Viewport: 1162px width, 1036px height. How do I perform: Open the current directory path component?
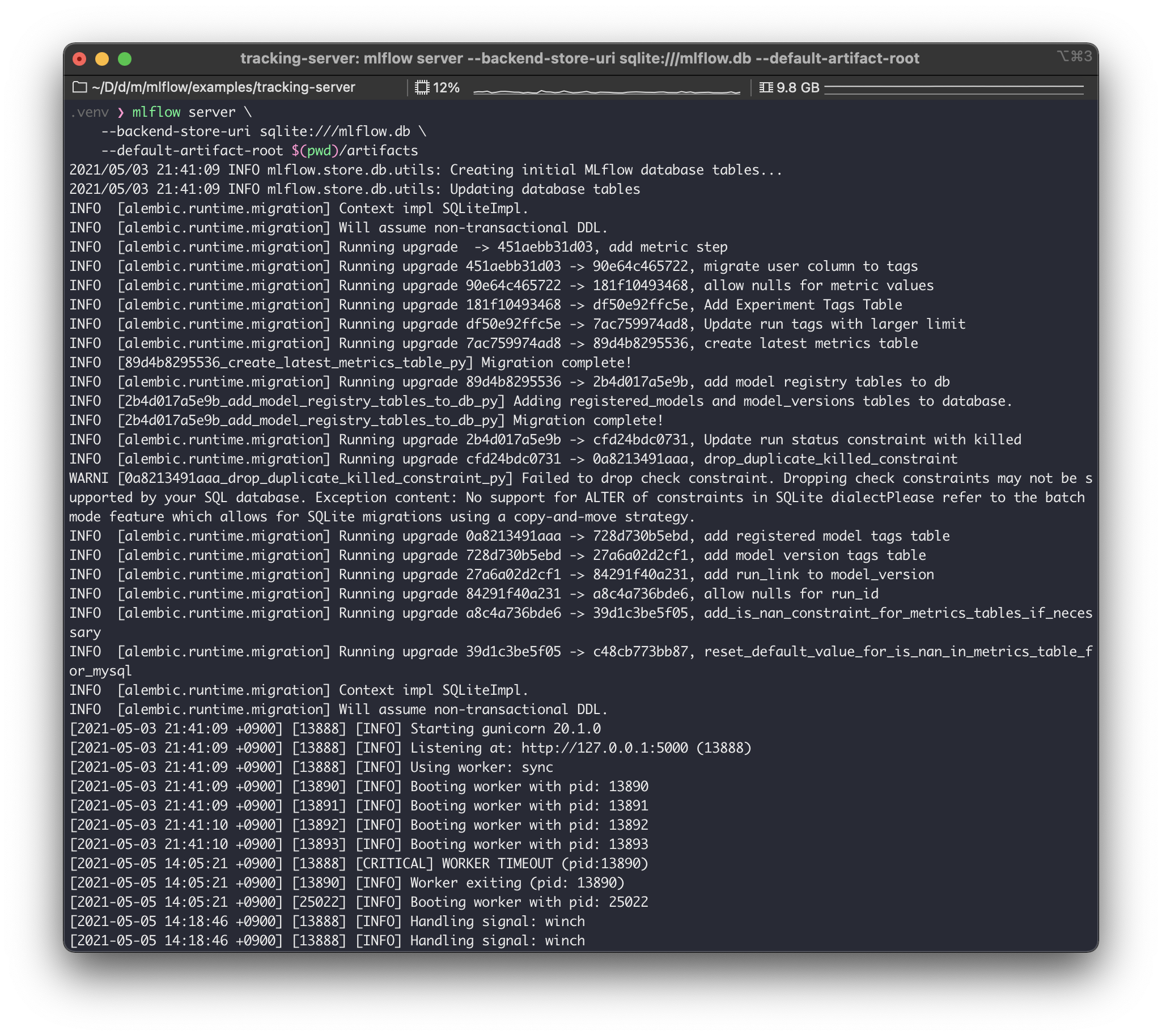(223, 88)
